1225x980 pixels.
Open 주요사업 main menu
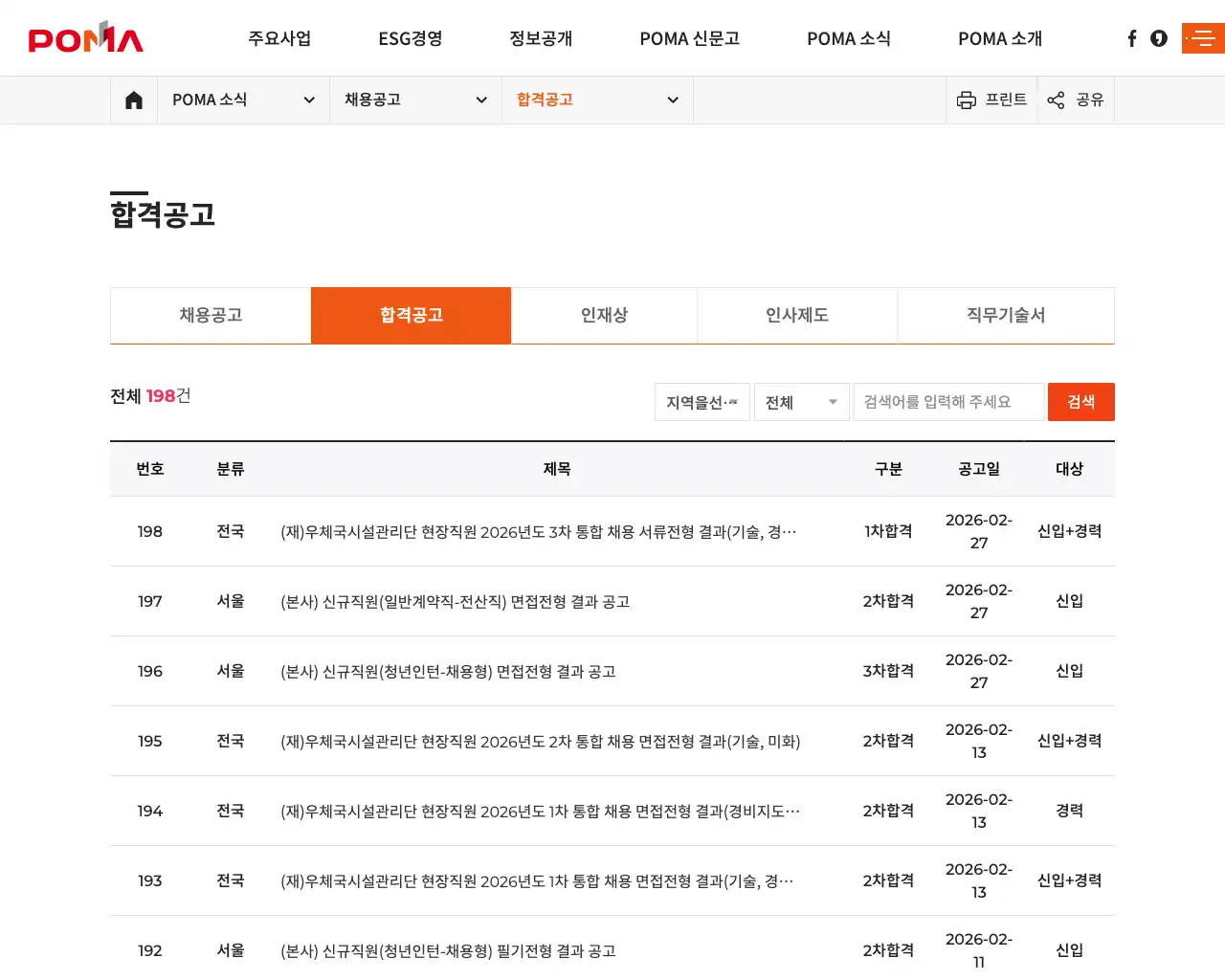pos(279,38)
